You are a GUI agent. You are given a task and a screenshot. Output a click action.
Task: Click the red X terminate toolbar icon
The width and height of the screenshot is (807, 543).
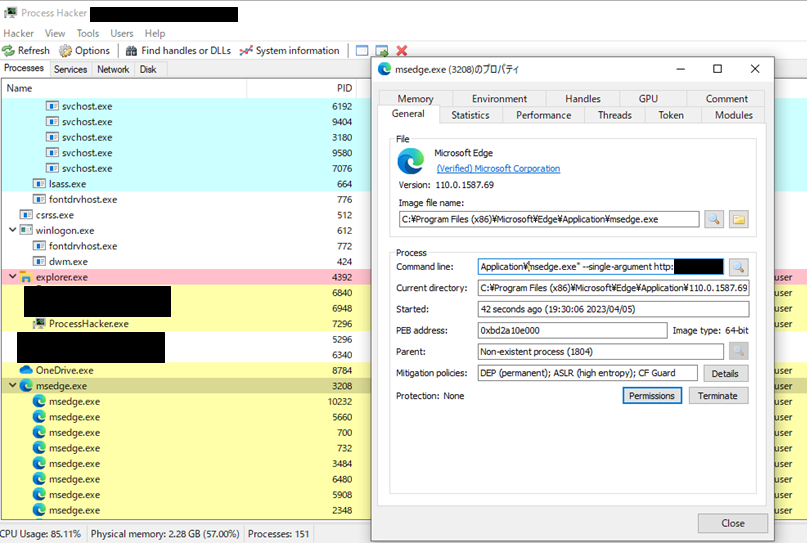point(402,51)
